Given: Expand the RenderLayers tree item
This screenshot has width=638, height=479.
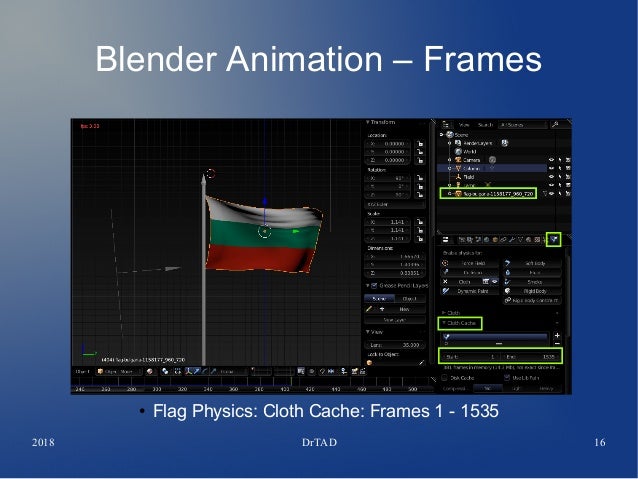Looking at the screenshot, I should [450, 143].
